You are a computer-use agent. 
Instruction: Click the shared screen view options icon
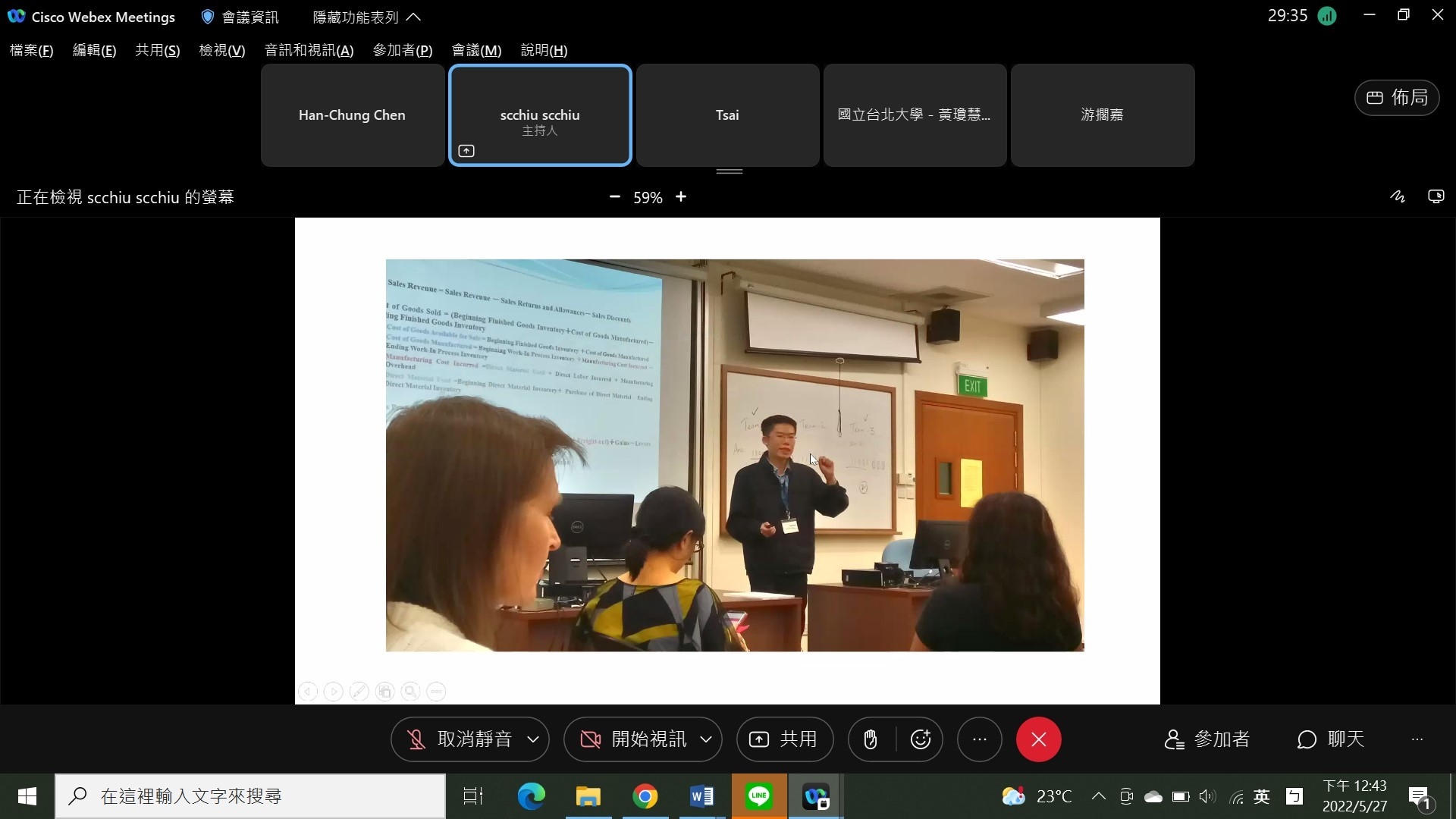[x=1436, y=197]
